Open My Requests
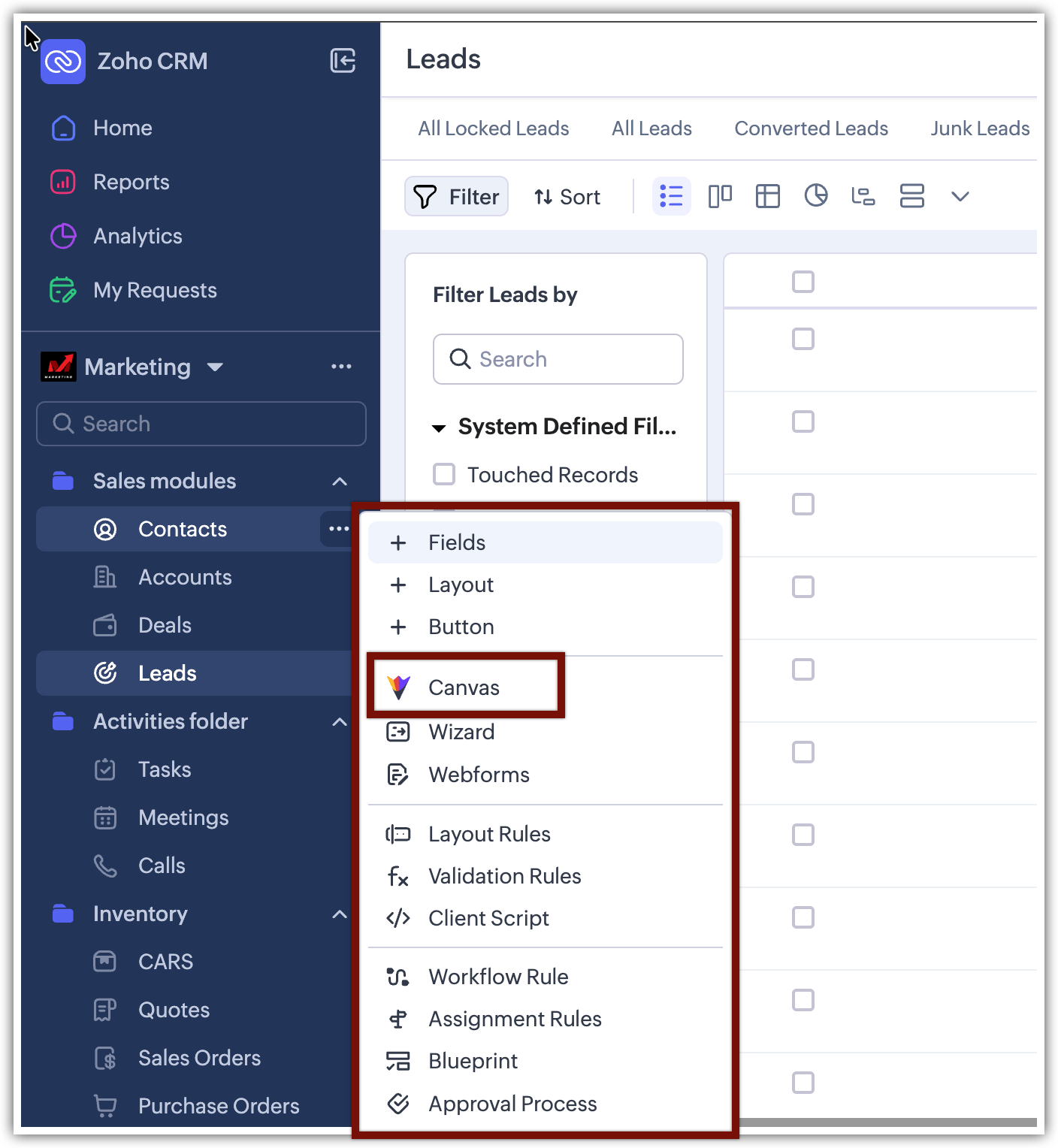The height and width of the screenshot is (1148, 1058). pos(155,291)
